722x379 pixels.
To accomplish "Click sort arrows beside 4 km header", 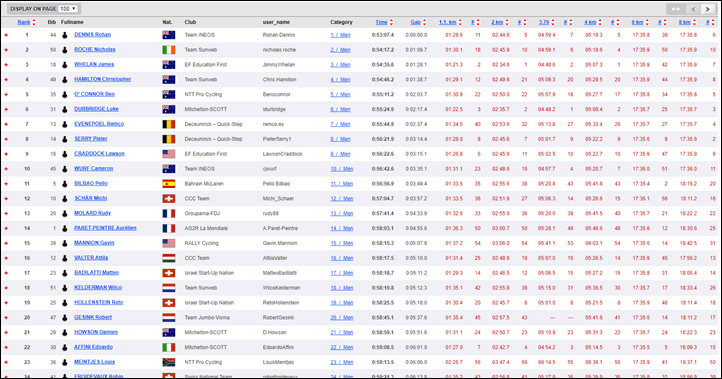I will click(x=600, y=22).
